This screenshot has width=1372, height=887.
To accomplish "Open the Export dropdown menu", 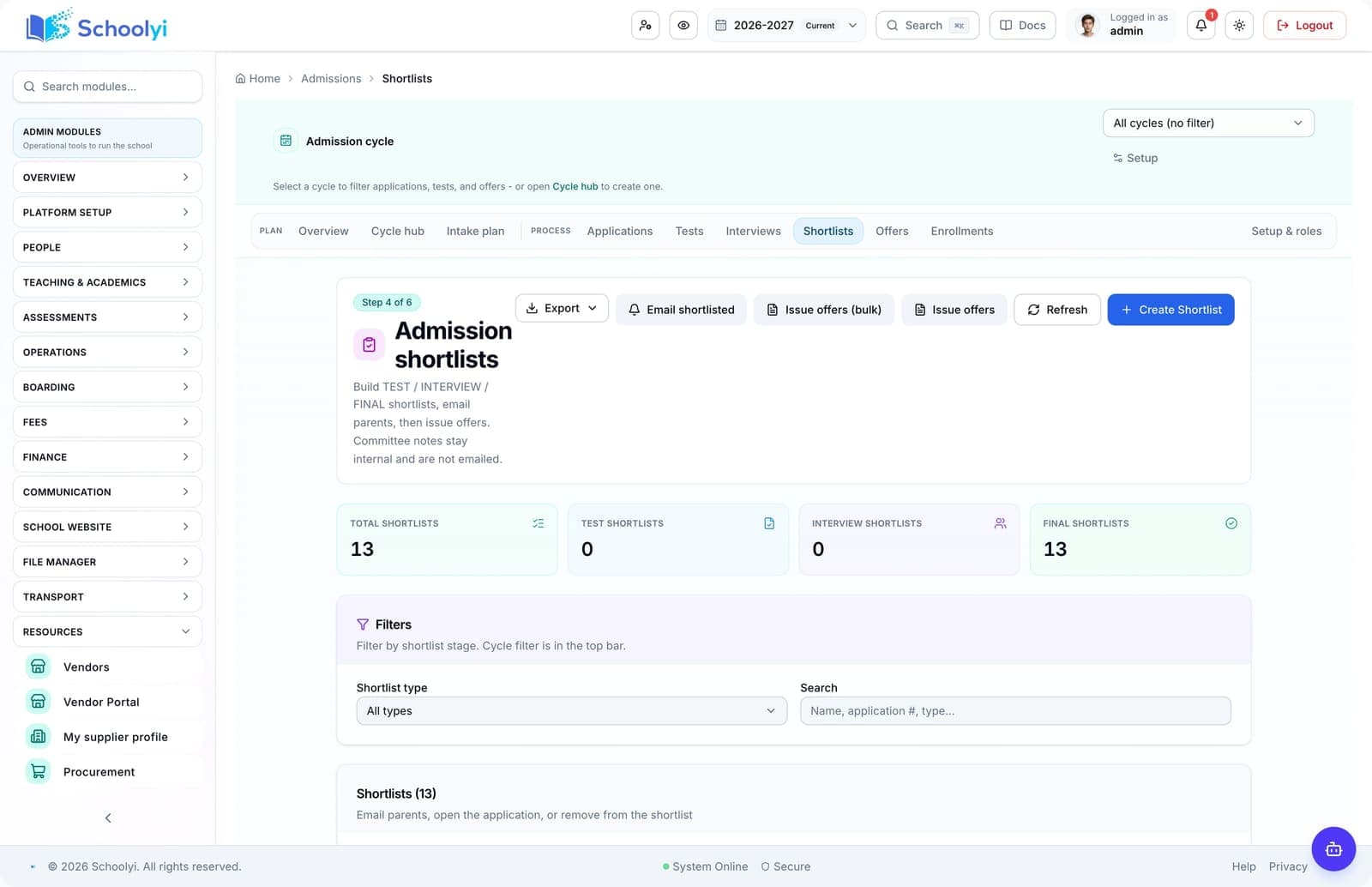I will [562, 308].
